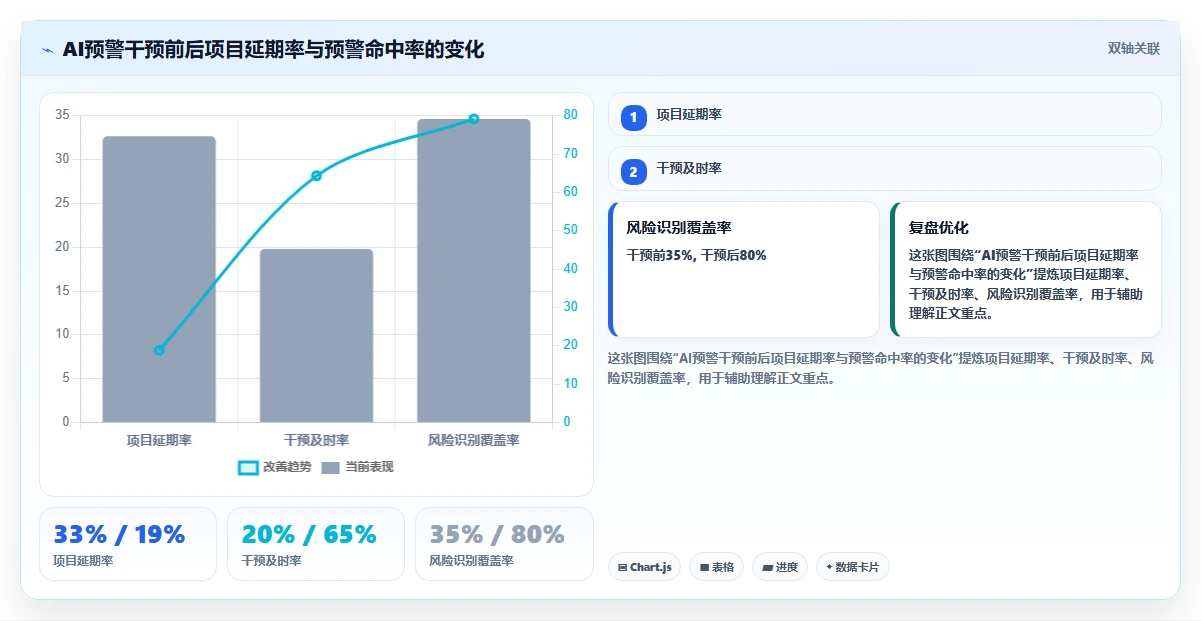1201x621 pixels.
Task: Open the 干预及时率 list item
Action: (x=885, y=170)
